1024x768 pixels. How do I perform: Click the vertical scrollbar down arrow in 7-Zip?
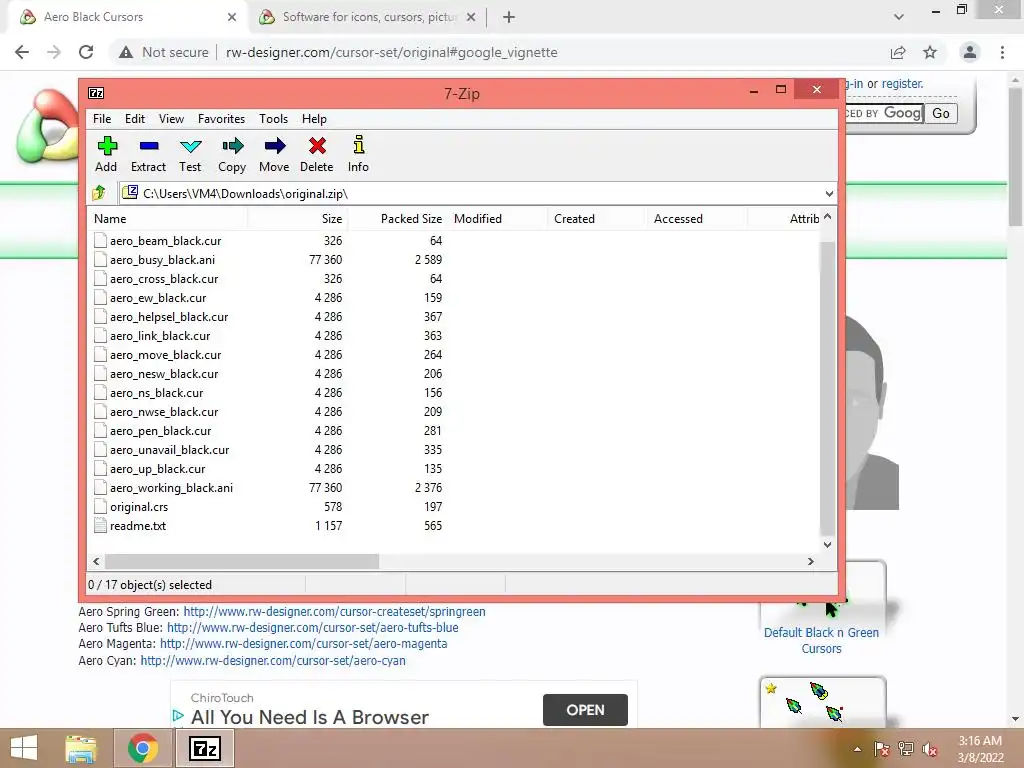[x=827, y=545]
